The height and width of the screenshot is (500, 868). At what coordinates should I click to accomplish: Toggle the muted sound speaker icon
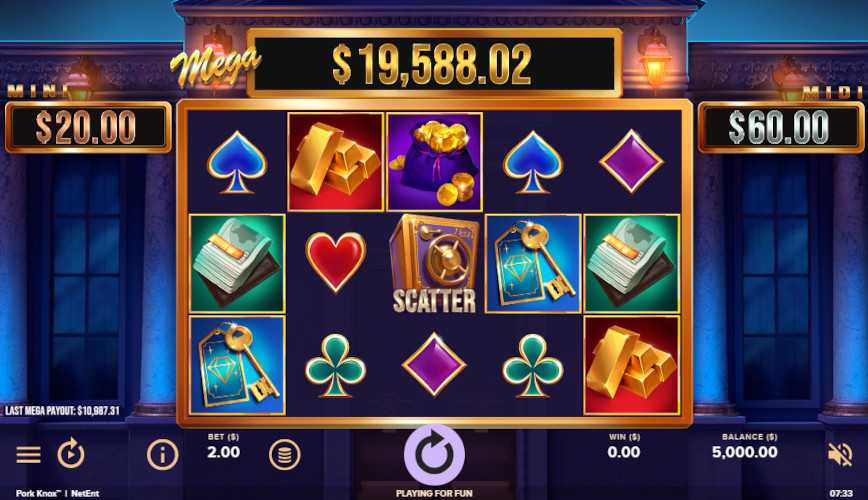tap(839, 455)
